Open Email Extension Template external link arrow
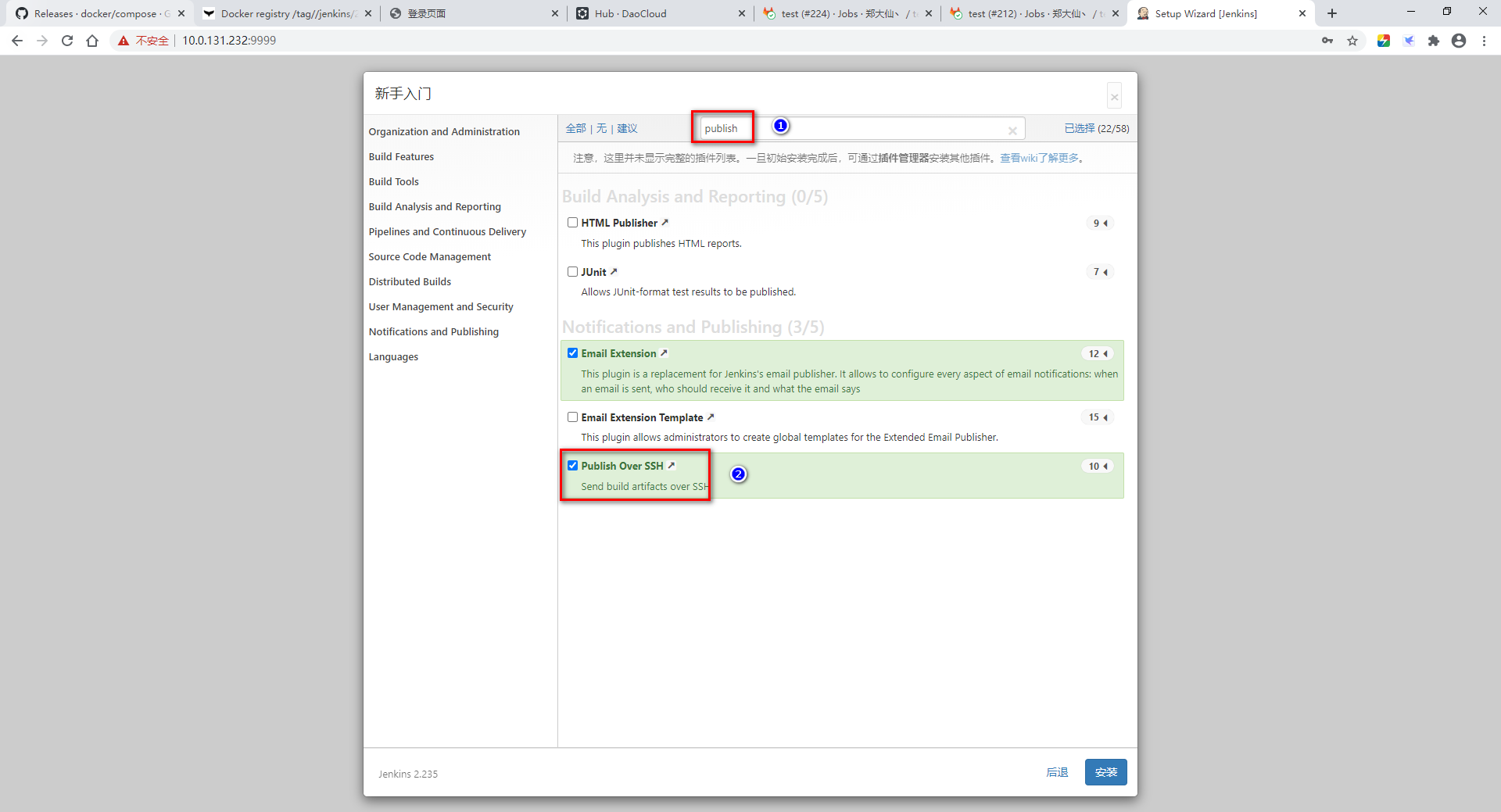 click(x=711, y=417)
